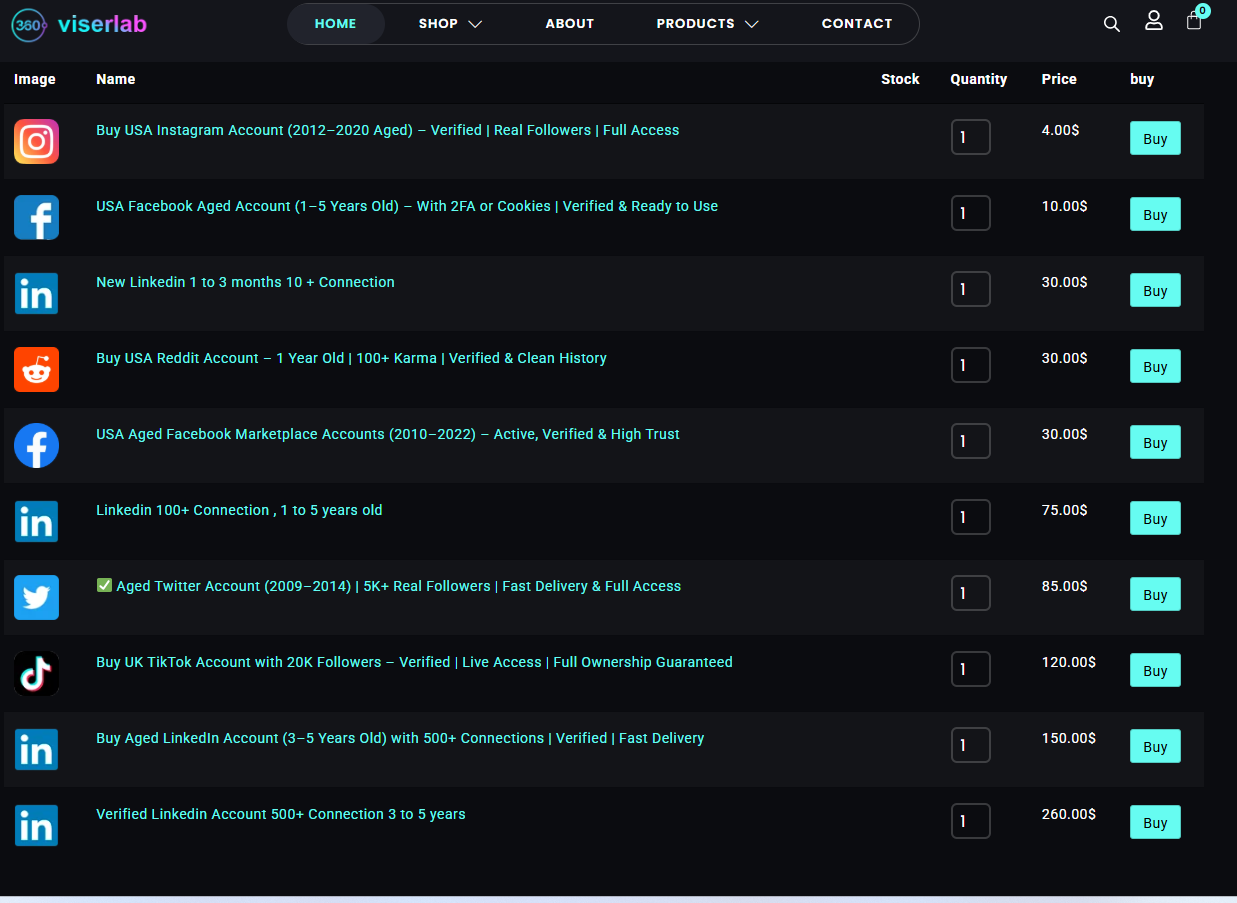1237x903 pixels.
Task: Click the Twitter bird icon
Action: coord(37,597)
